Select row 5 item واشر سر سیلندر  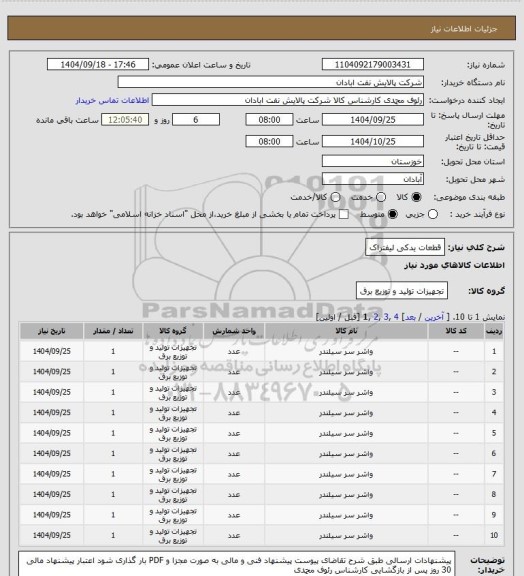coord(346,433)
